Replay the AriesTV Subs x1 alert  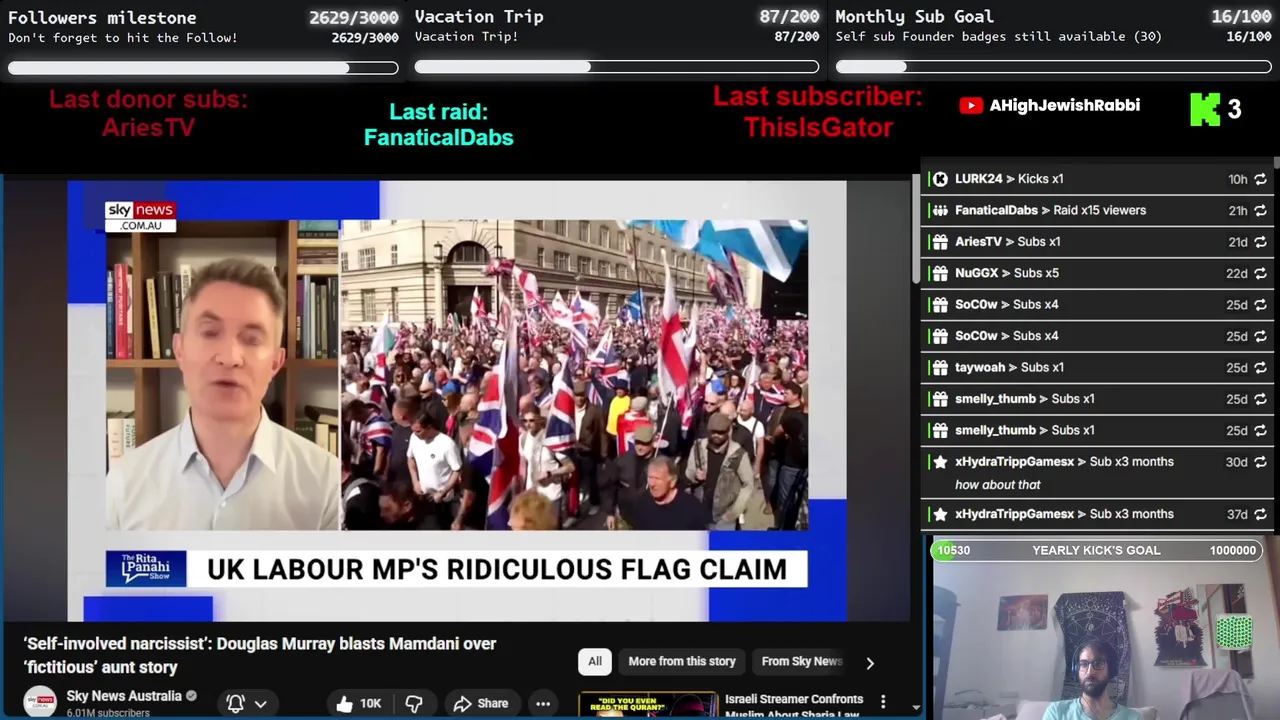[x=1260, y=242]
